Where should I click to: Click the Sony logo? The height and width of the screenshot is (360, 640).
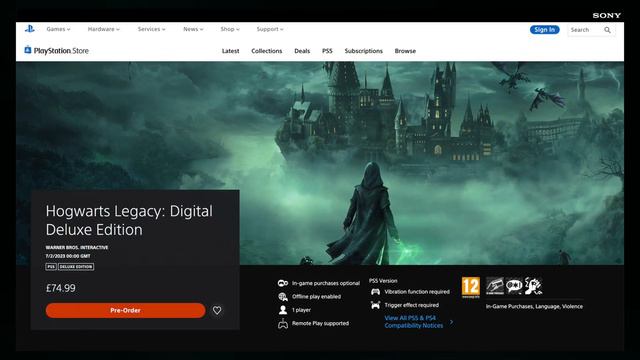(607, 16)
